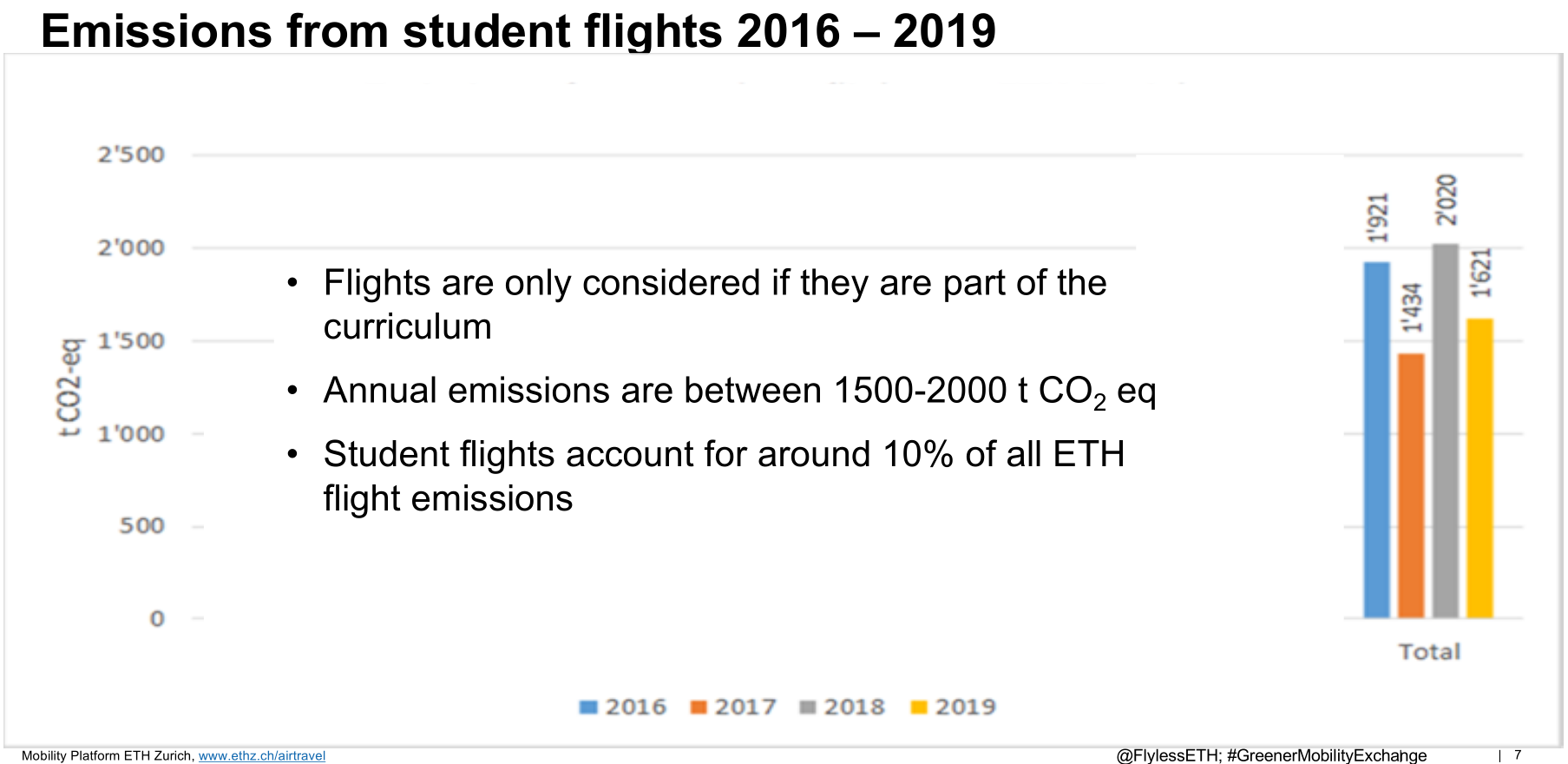The image size is (1568, 764).
Task: Click the 1'921 data label
Action: point(1378,218)
